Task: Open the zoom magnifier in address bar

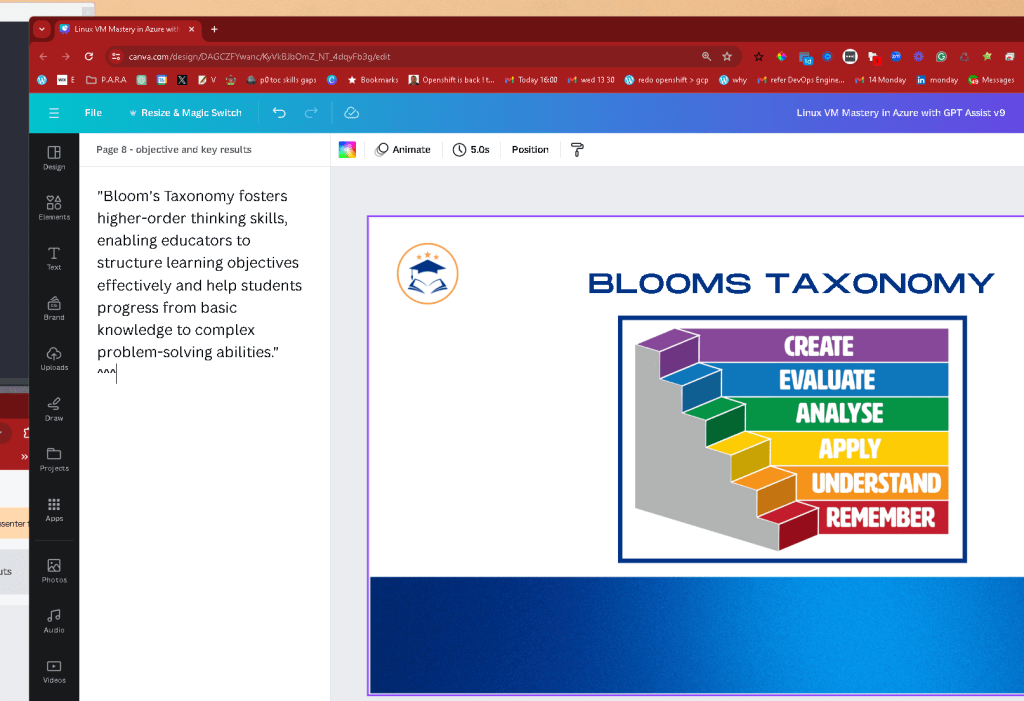Action: (707, 57)
